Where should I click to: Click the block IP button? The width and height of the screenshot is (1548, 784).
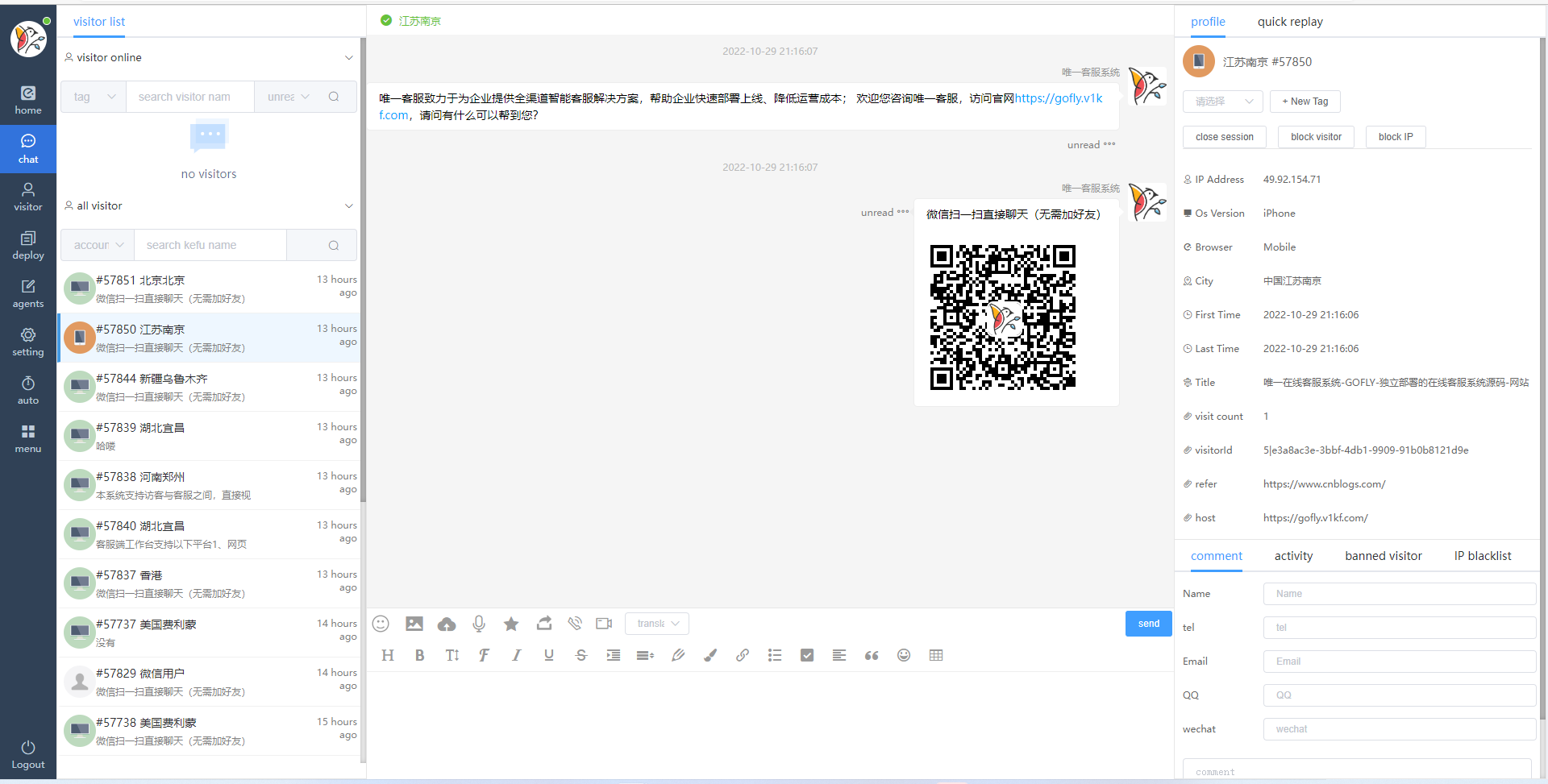tap(1396, 137)
